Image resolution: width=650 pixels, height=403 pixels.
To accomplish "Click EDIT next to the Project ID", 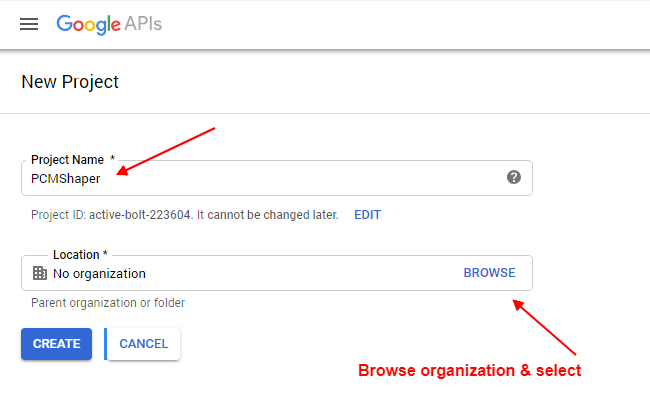I will point(367,215).
